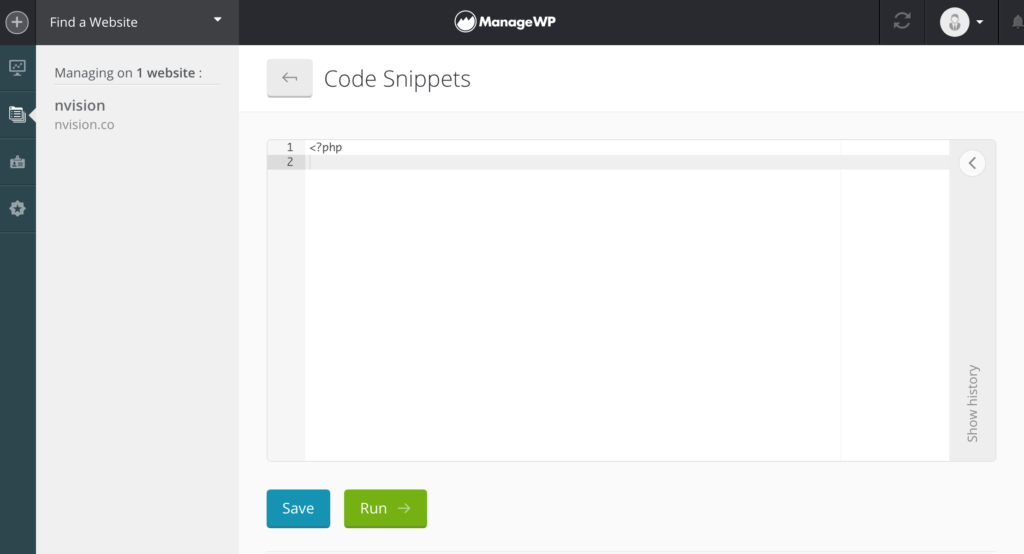Go back with the arrow button

click(x=289, y=78)
